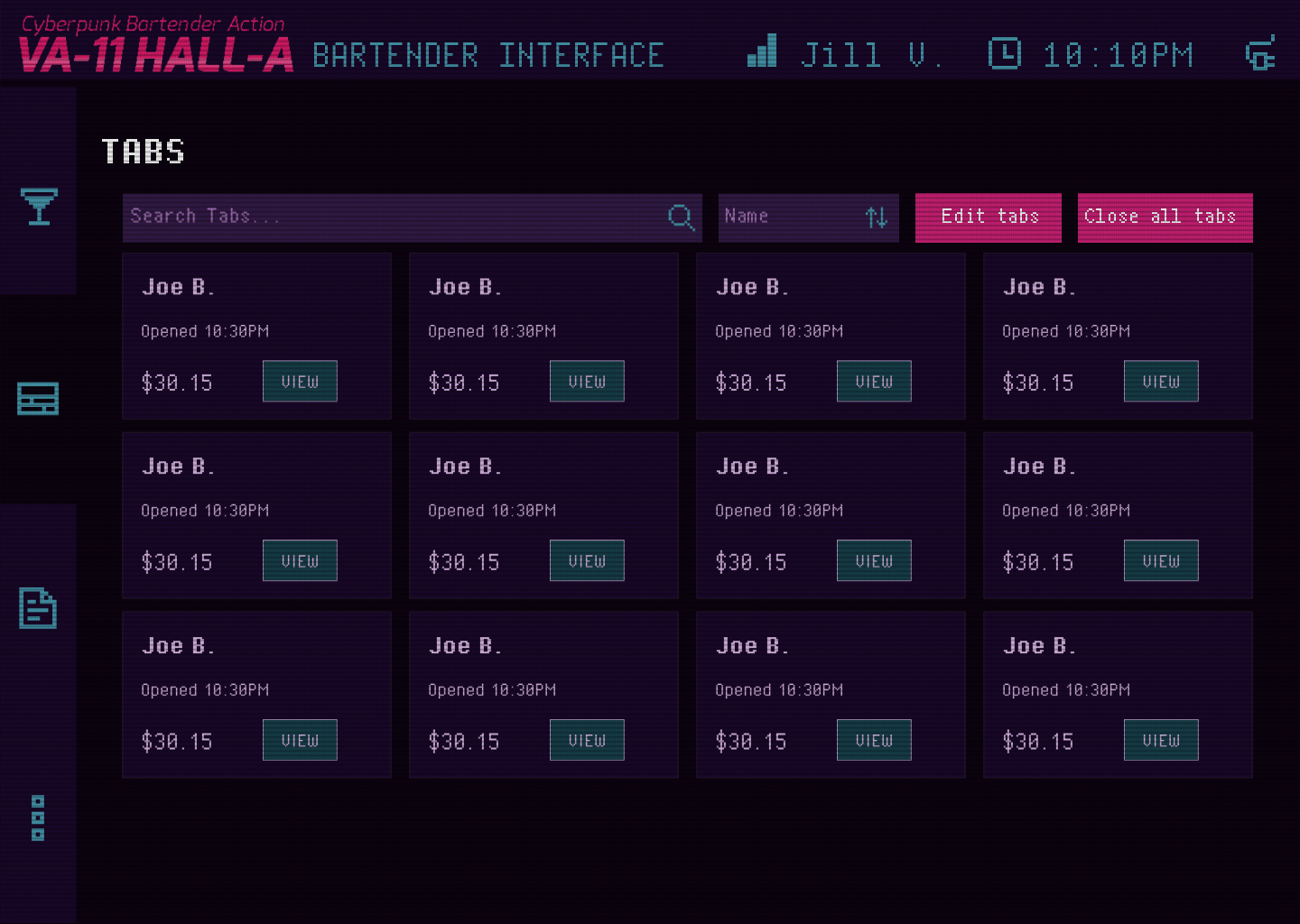Open the cocktail glass drinks section in sidebar
The width and height of the screenshot is (1300, 924).
[39, 207]
